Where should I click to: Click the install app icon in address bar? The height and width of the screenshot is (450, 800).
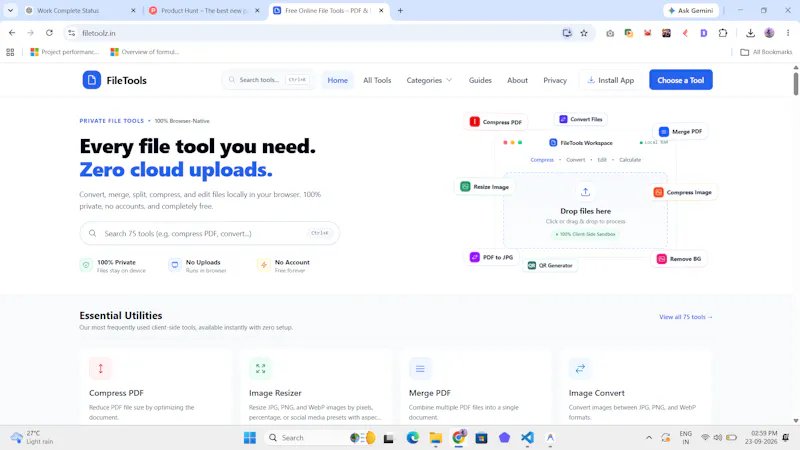(567, 33)
